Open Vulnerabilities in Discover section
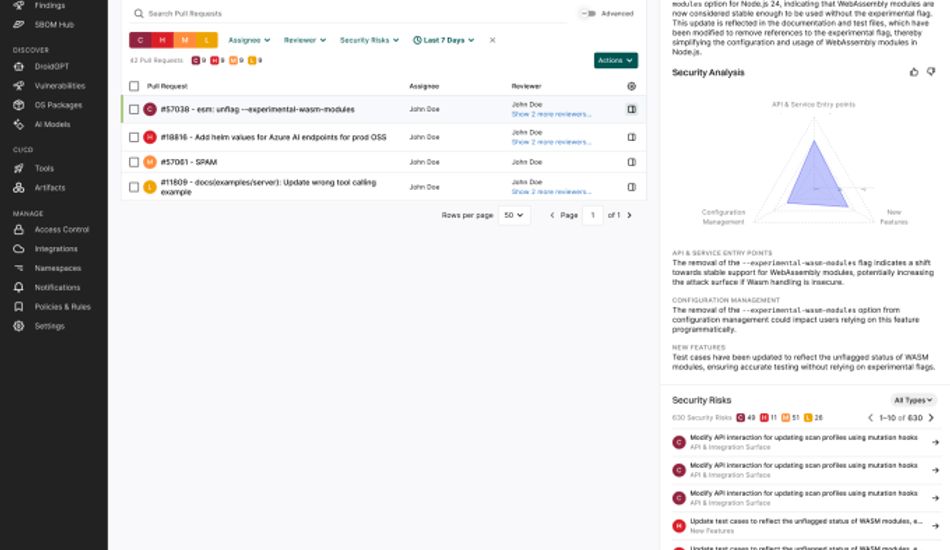This screenshot has width=950, height=550. click(x=60, y=85)
